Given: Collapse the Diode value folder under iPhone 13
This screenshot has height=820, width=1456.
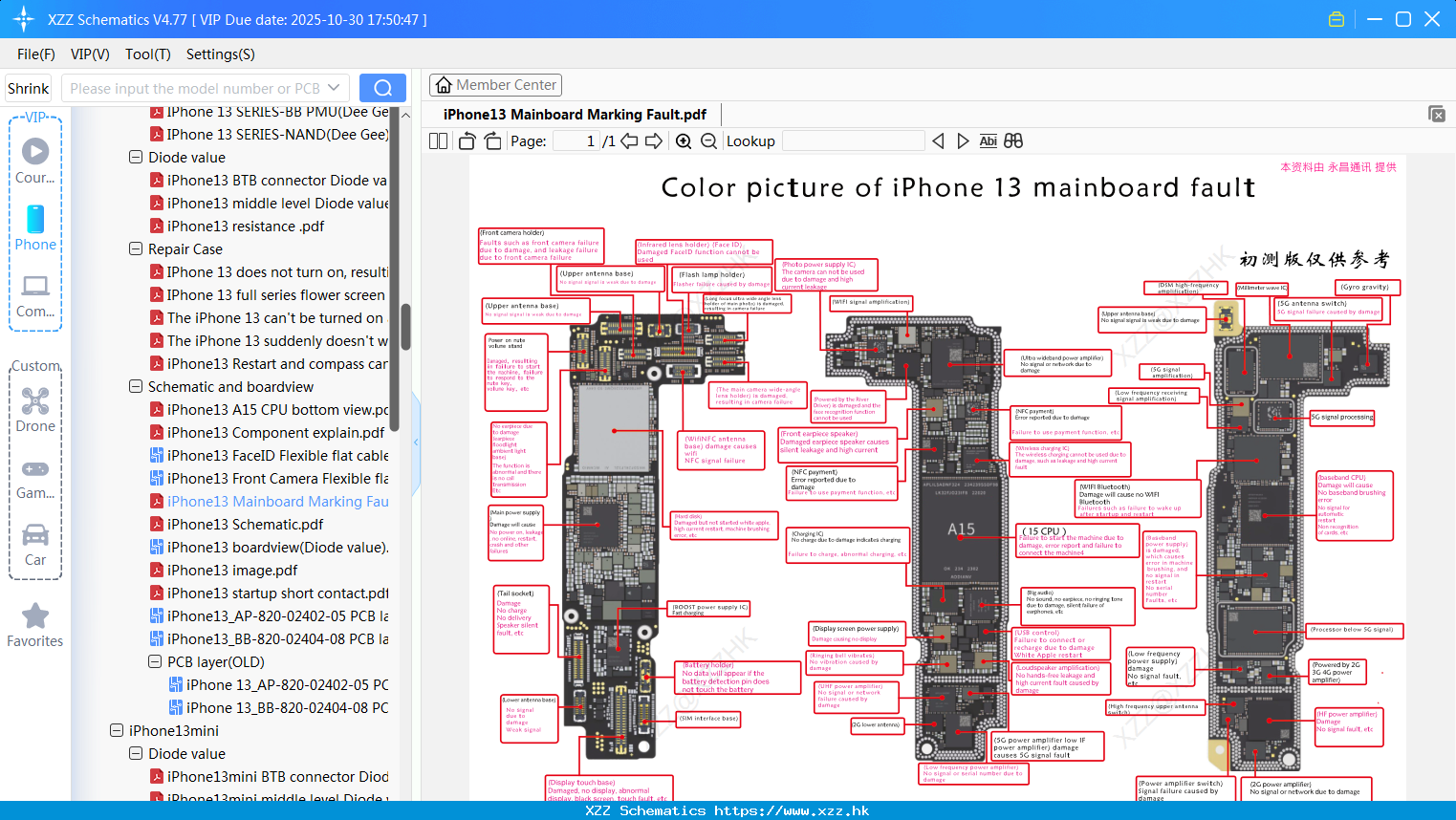Looking at the screenshot, I should pyautogui.click(x=136, y=157).
